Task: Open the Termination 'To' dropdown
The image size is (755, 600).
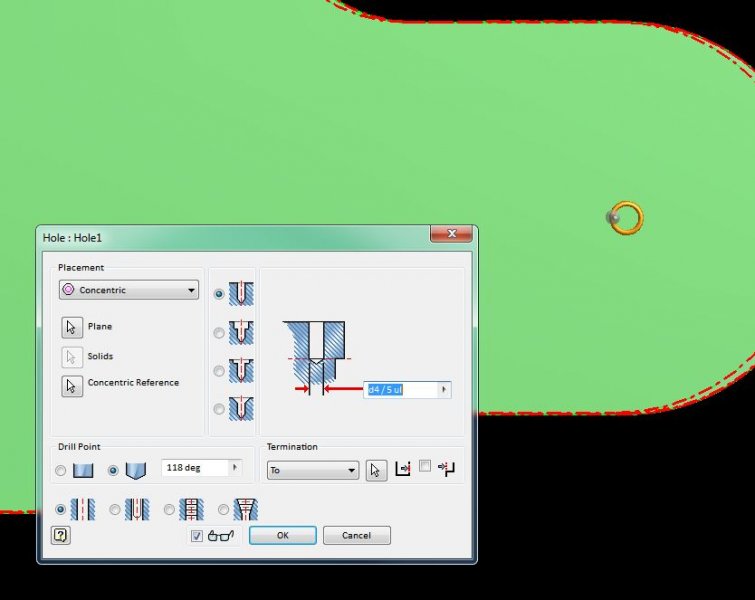Action: click(313, 470)
